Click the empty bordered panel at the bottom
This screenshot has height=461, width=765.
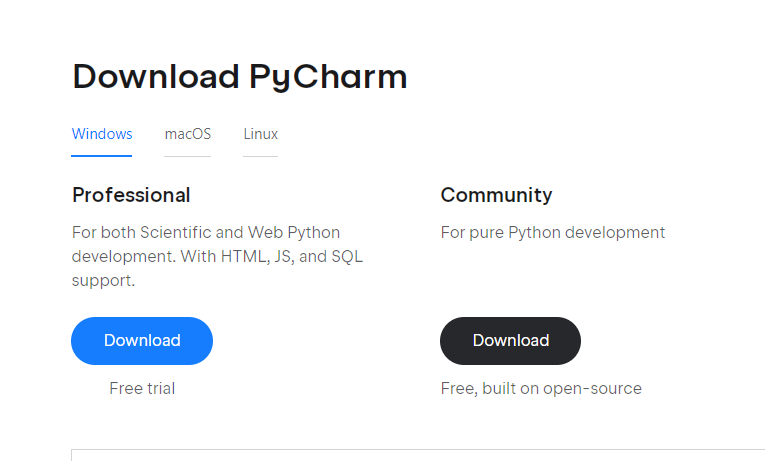418,455
